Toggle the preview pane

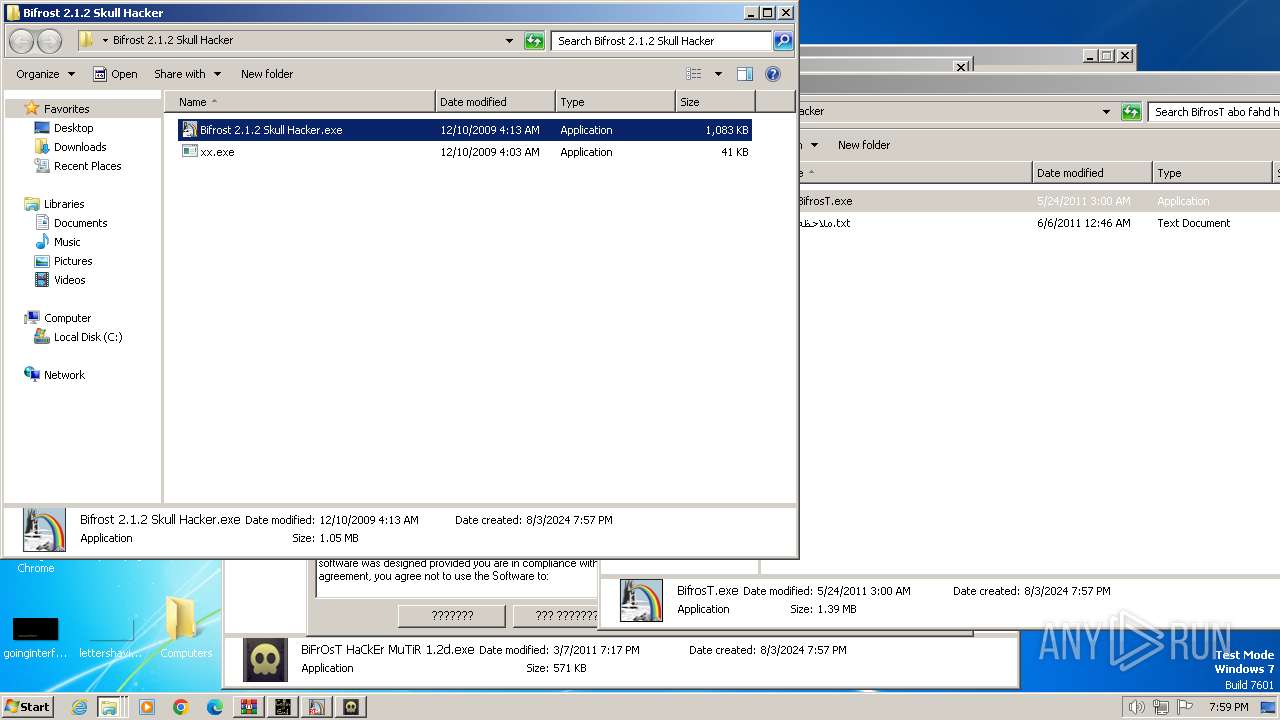[x=744, y=74]
